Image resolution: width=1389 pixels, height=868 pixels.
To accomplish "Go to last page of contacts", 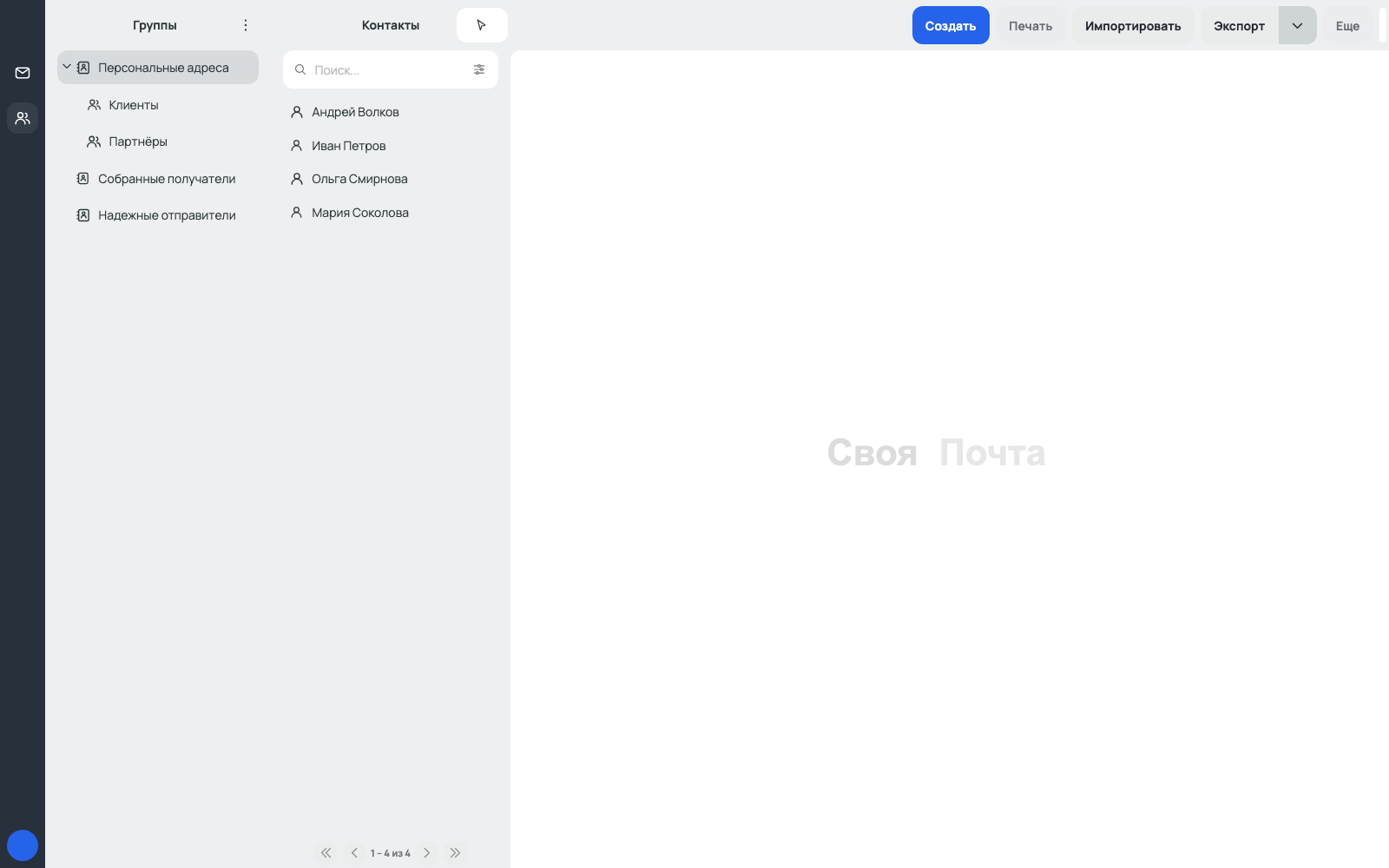I will click(x=455, y=853).
